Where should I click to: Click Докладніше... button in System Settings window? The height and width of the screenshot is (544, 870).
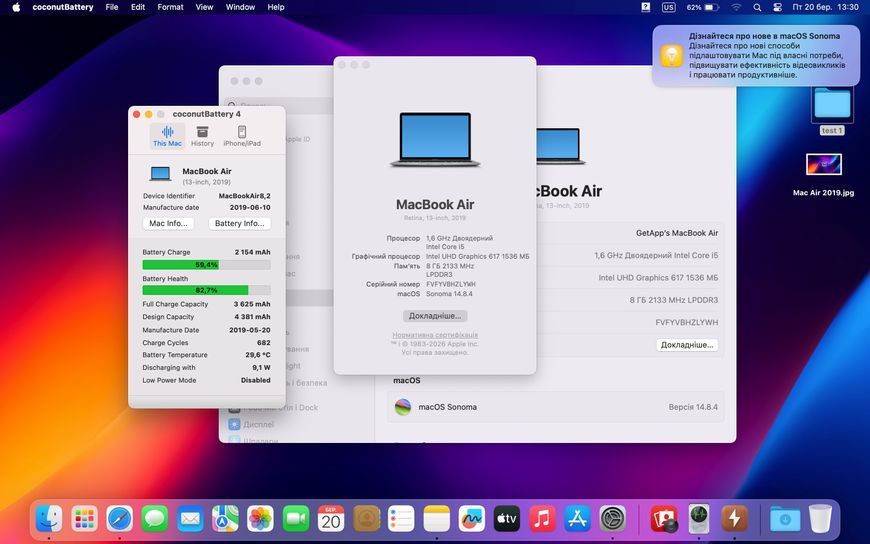tap(687, 345)
